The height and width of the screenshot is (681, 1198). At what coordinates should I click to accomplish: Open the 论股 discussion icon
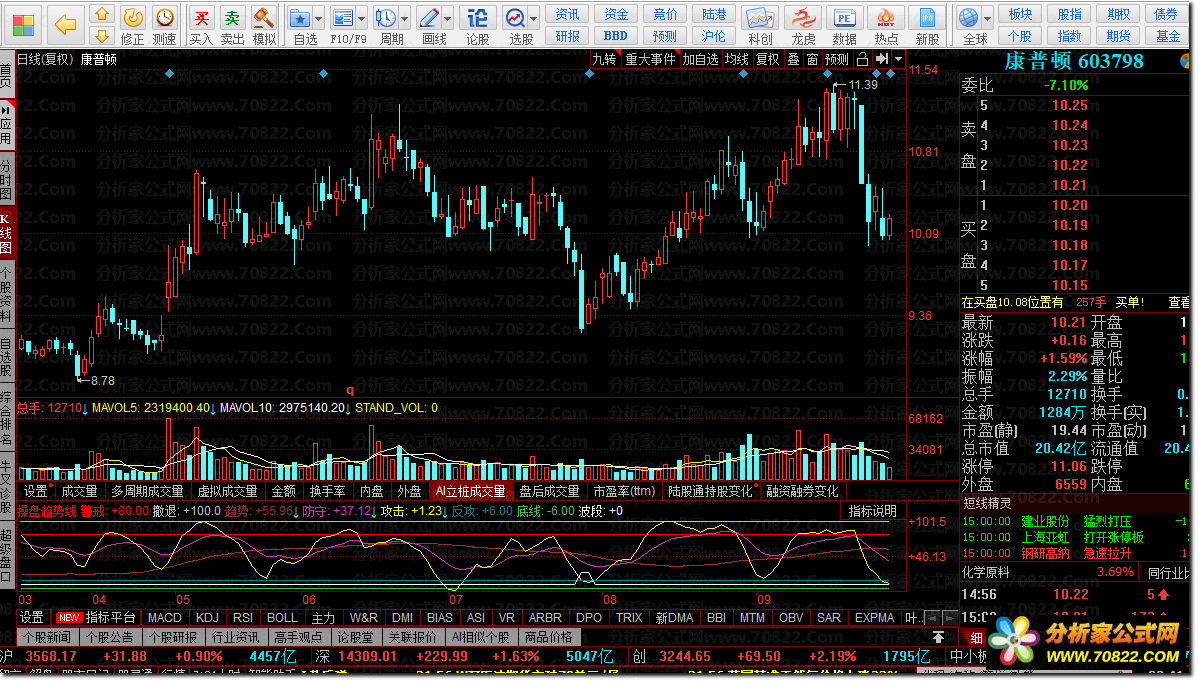click(478, 18)
